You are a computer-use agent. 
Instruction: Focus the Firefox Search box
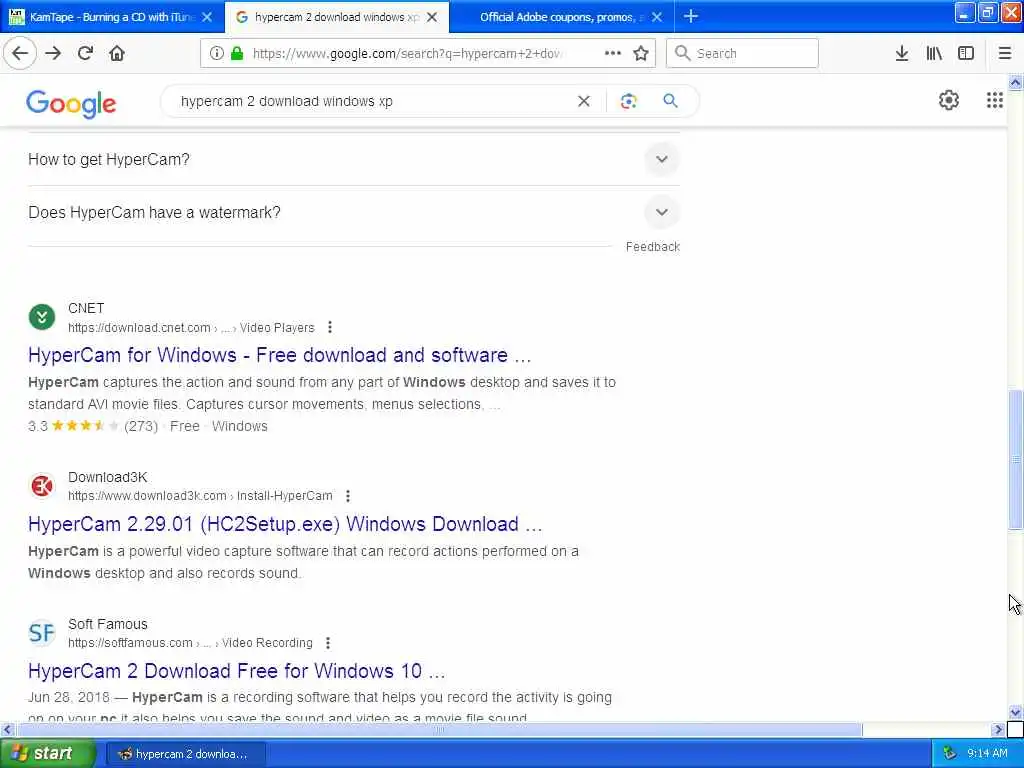coord(742,53)
